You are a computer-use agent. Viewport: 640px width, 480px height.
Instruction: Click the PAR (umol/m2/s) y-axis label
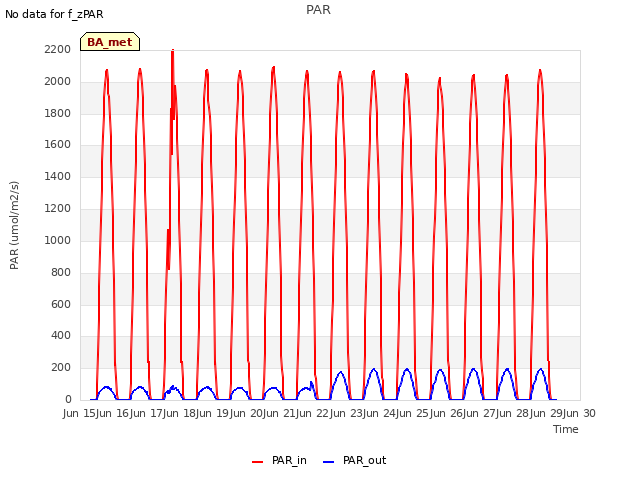coord(14,225)
